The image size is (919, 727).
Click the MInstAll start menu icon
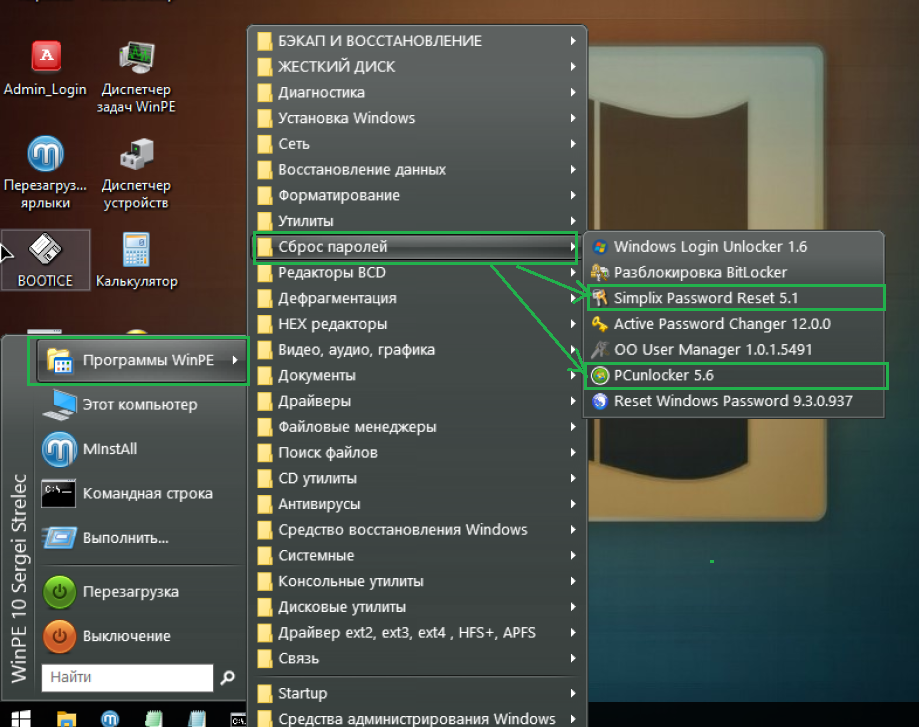(x=59, y=449)
